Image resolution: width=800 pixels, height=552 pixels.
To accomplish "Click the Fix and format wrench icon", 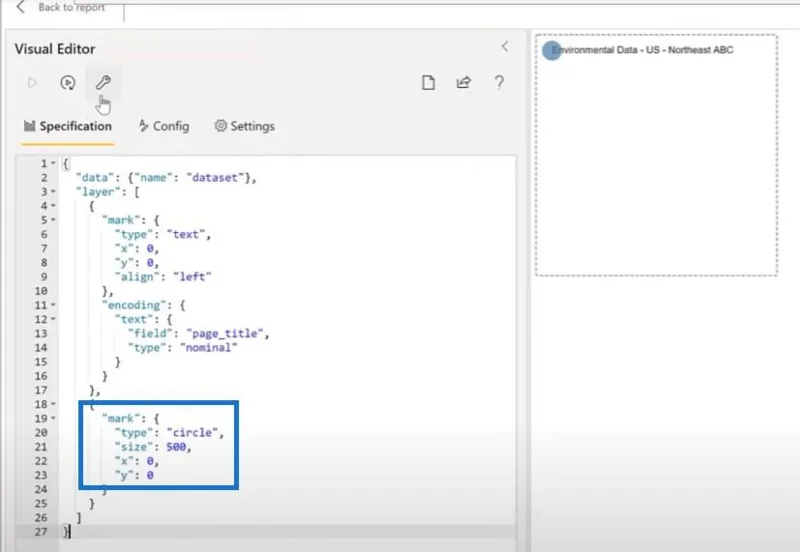I will tap(103, 82).
